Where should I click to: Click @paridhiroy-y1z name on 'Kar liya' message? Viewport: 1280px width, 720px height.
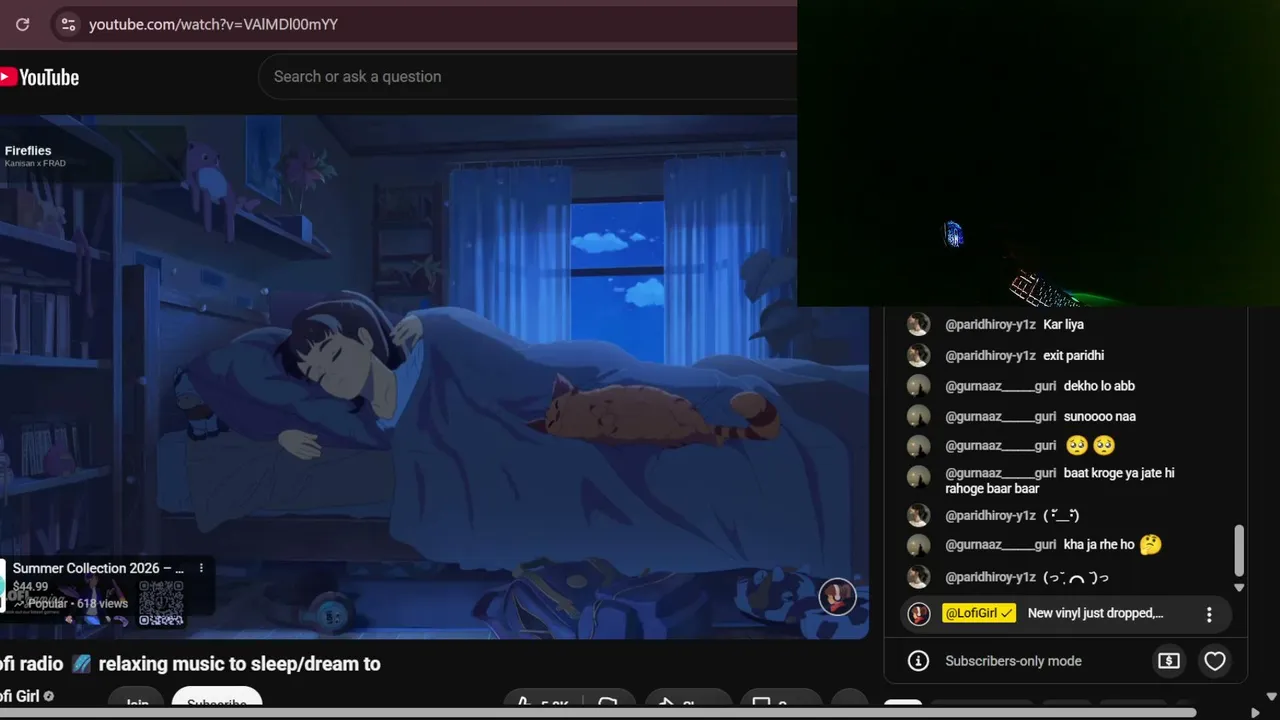click(x=990, y=324)
